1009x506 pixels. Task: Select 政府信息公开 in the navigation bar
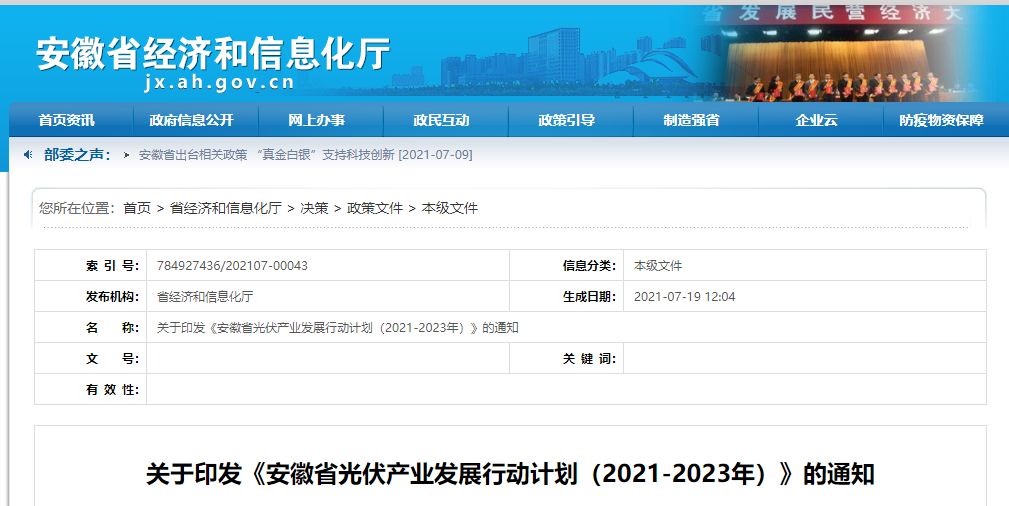191,120
